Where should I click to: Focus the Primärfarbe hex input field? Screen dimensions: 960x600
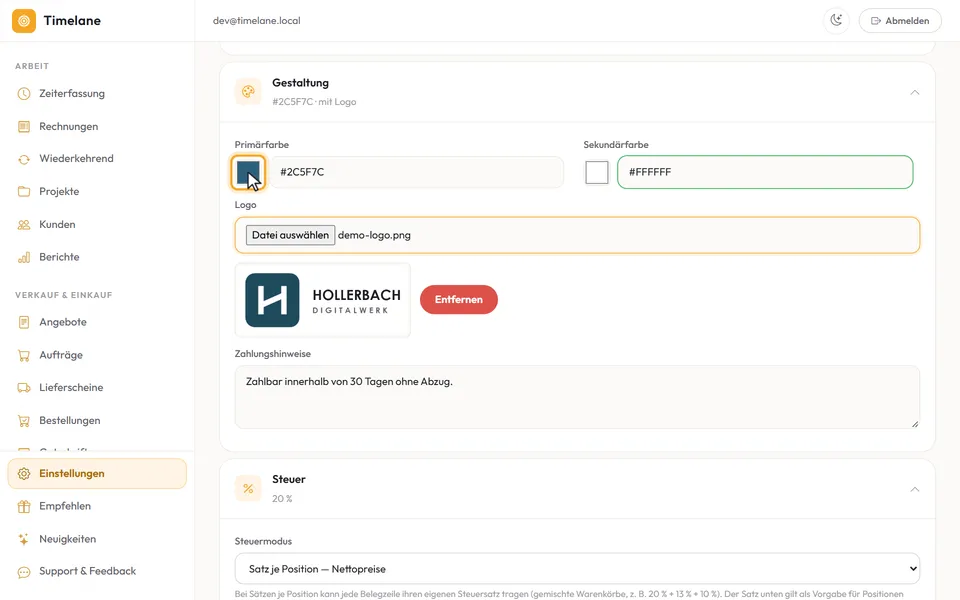pos(417,172)
